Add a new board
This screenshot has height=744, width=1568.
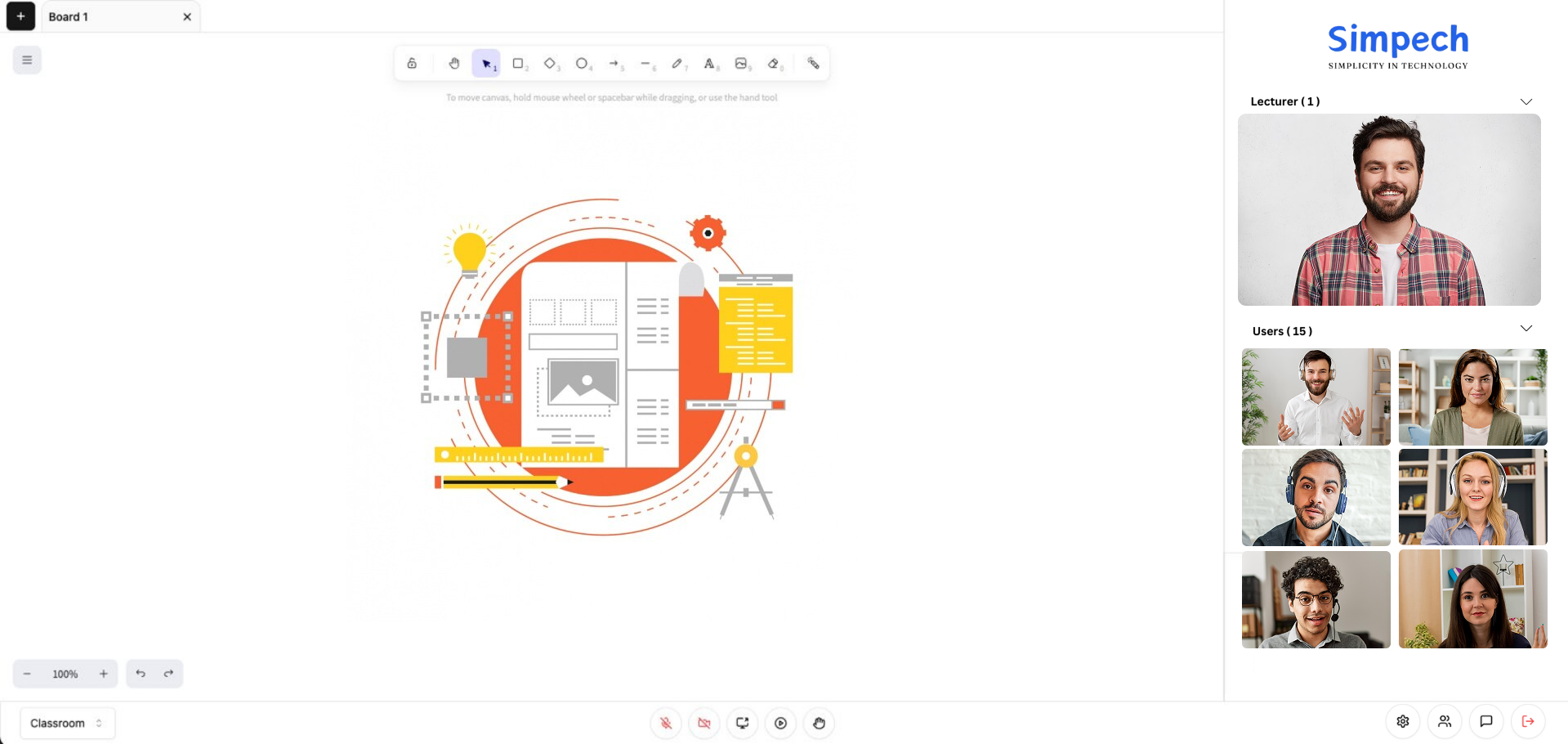pos(20,16)
